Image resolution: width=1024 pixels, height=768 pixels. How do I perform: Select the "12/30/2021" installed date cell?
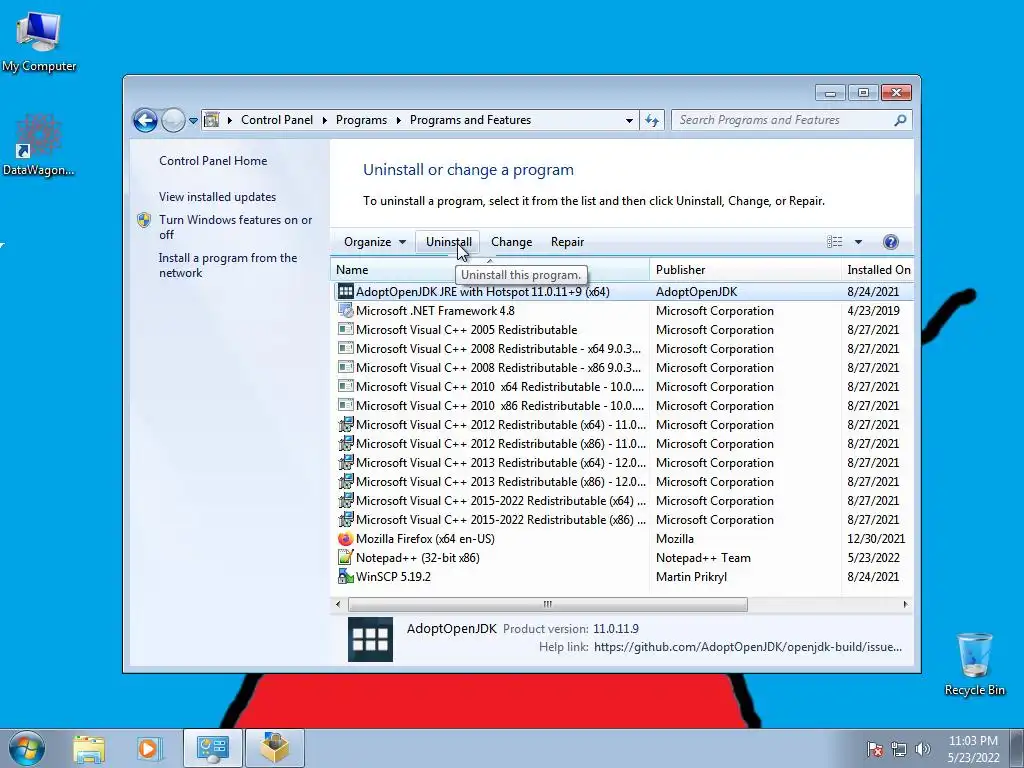(876, 539)
